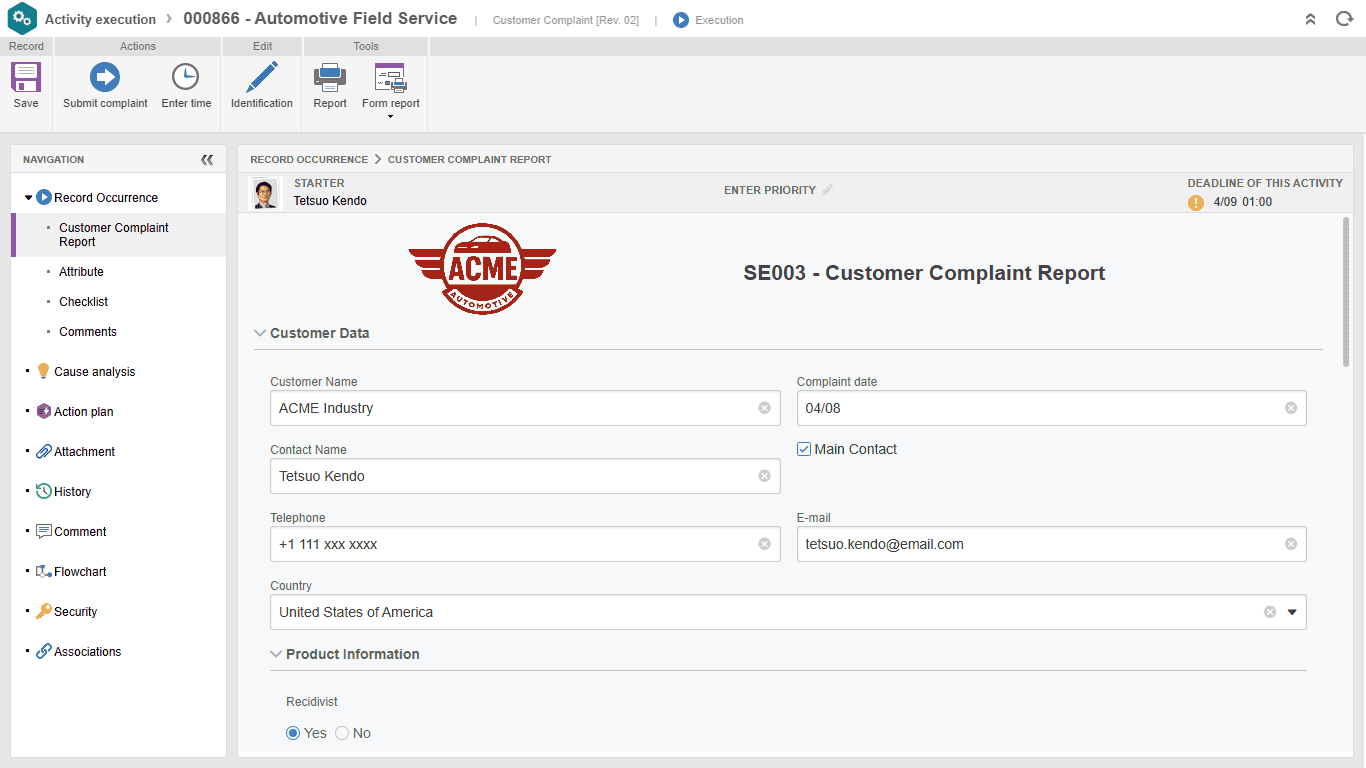This screenshot has height=768, width=1366.
Task: Open the Flowchart view
Action: pyautogui.click(x=79, y=571)
